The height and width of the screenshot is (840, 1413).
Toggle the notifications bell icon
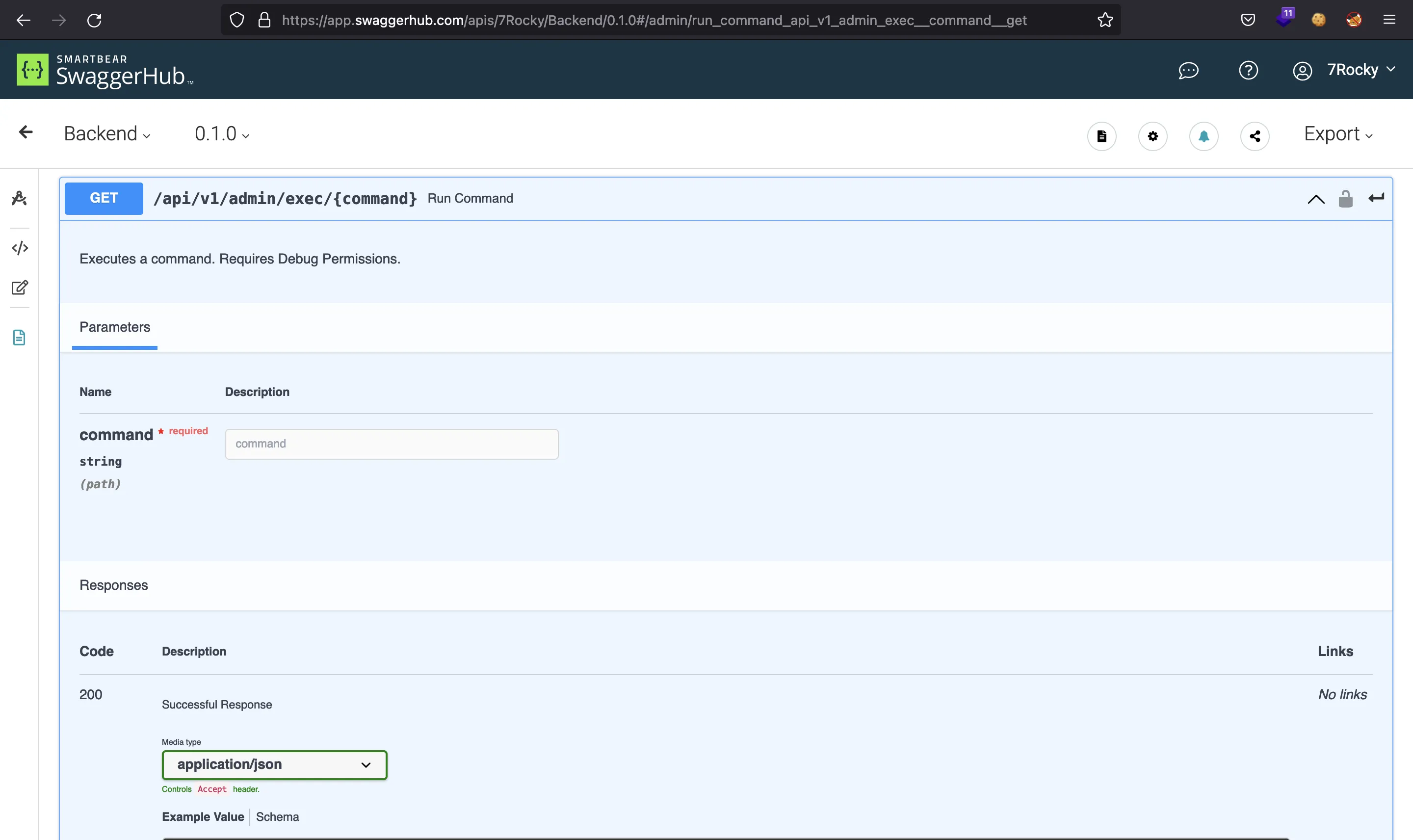1204,136
